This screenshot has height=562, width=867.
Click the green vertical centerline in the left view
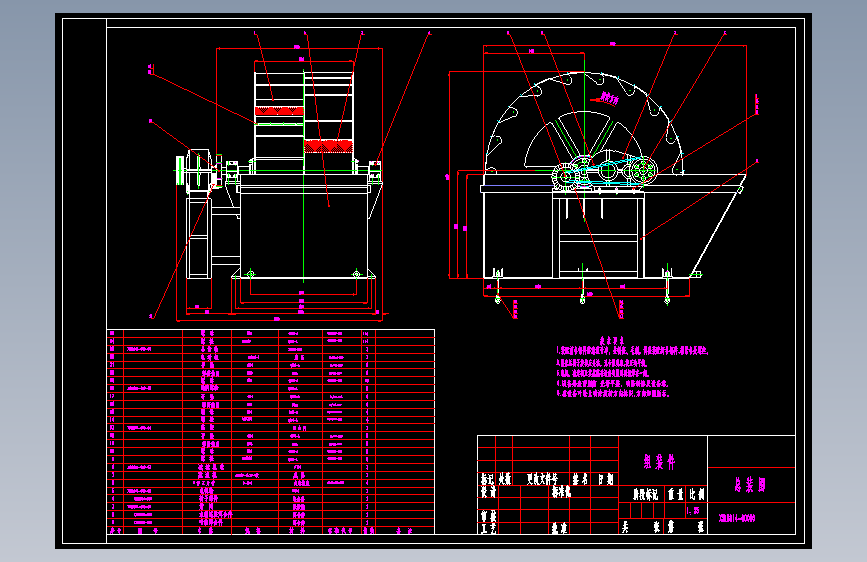click(304, 176)
